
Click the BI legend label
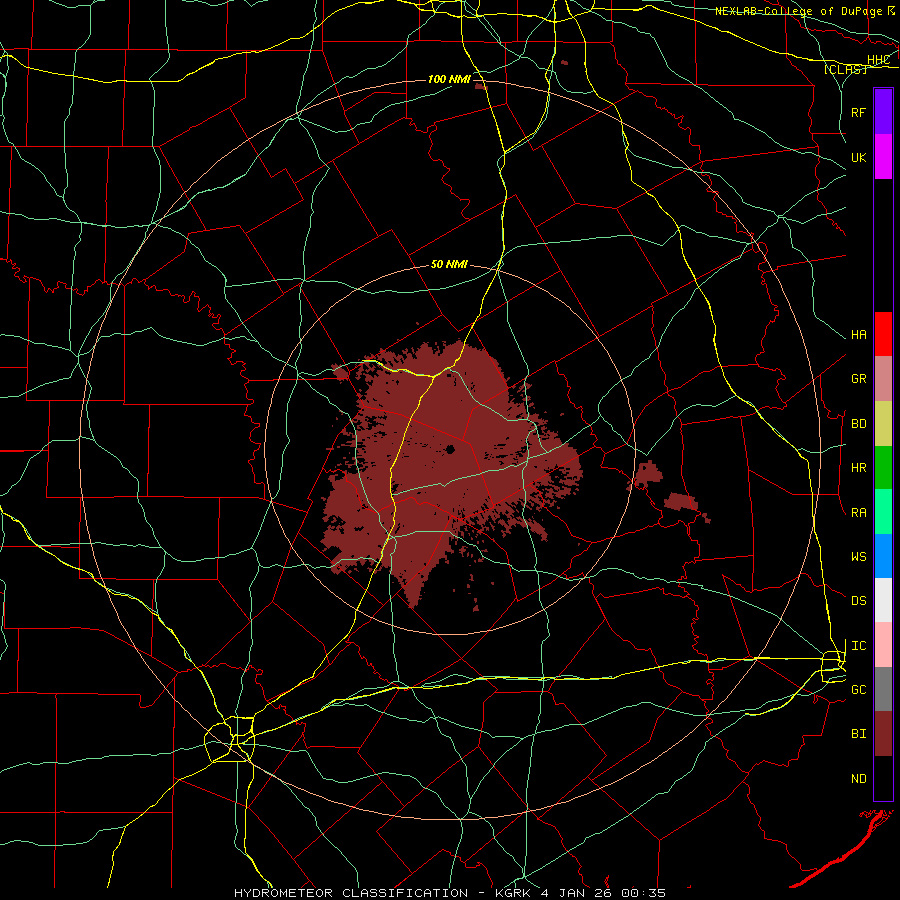click(x=858, y=734)
